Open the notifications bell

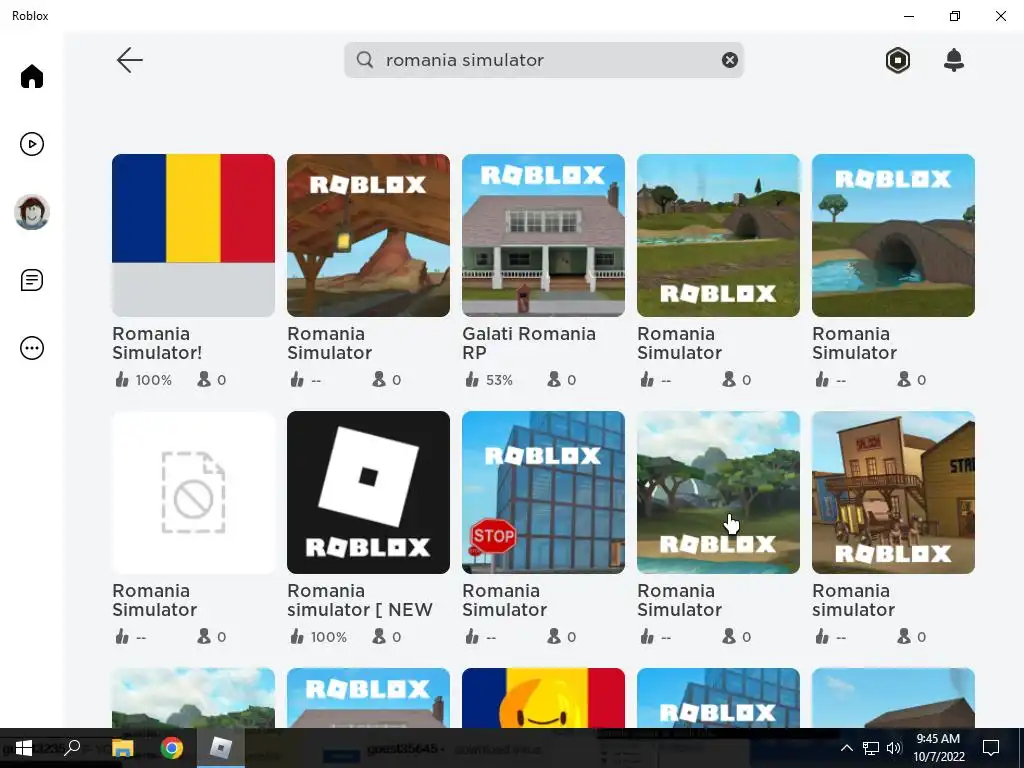(x=953, y=60)
